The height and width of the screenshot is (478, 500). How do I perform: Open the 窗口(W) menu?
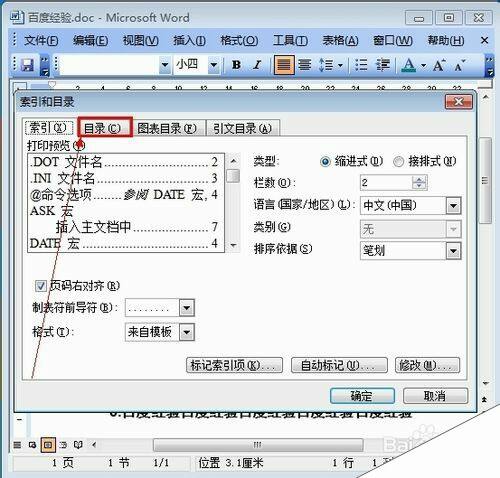[393, 40]
